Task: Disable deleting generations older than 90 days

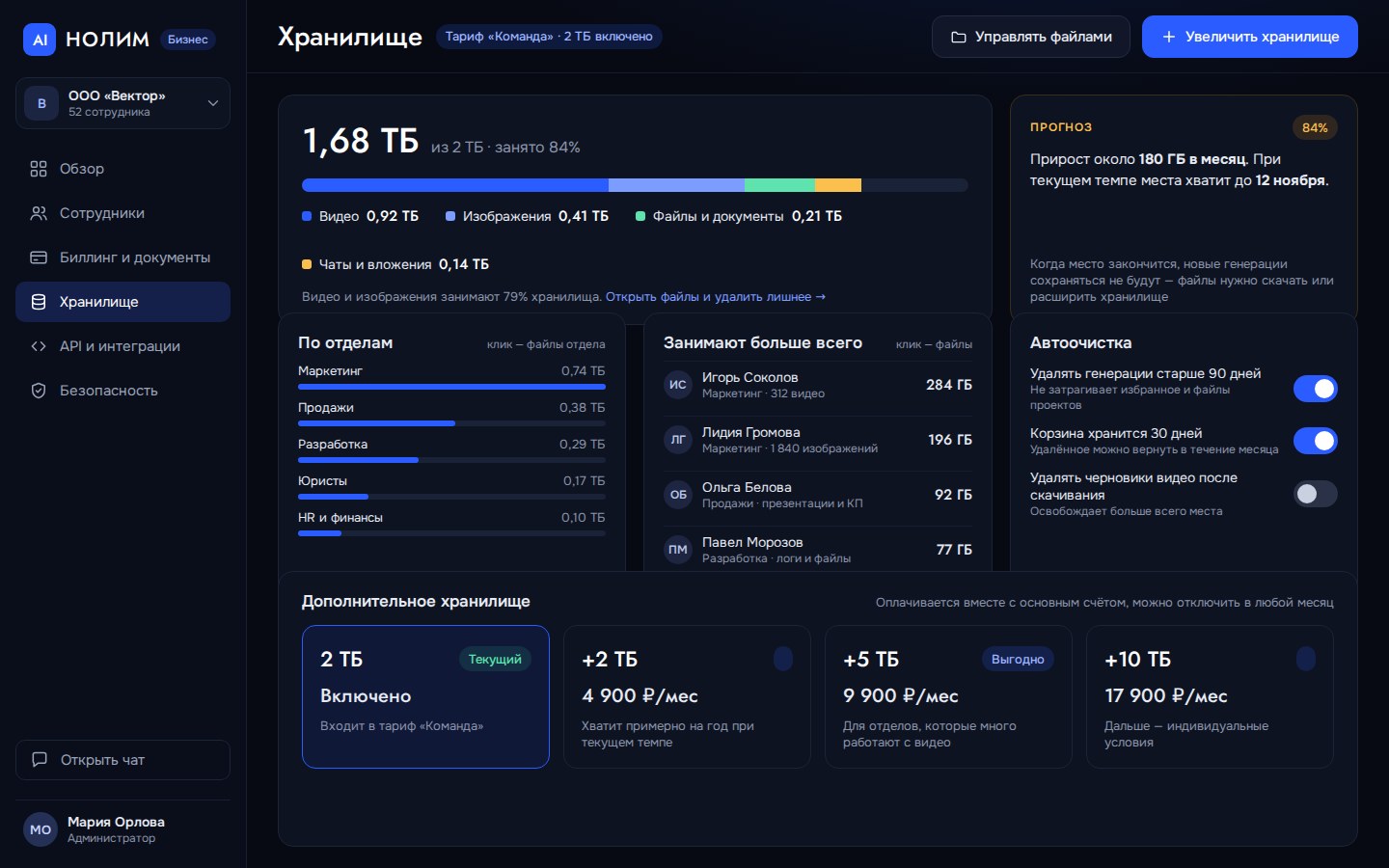Action: [1315, 389]
